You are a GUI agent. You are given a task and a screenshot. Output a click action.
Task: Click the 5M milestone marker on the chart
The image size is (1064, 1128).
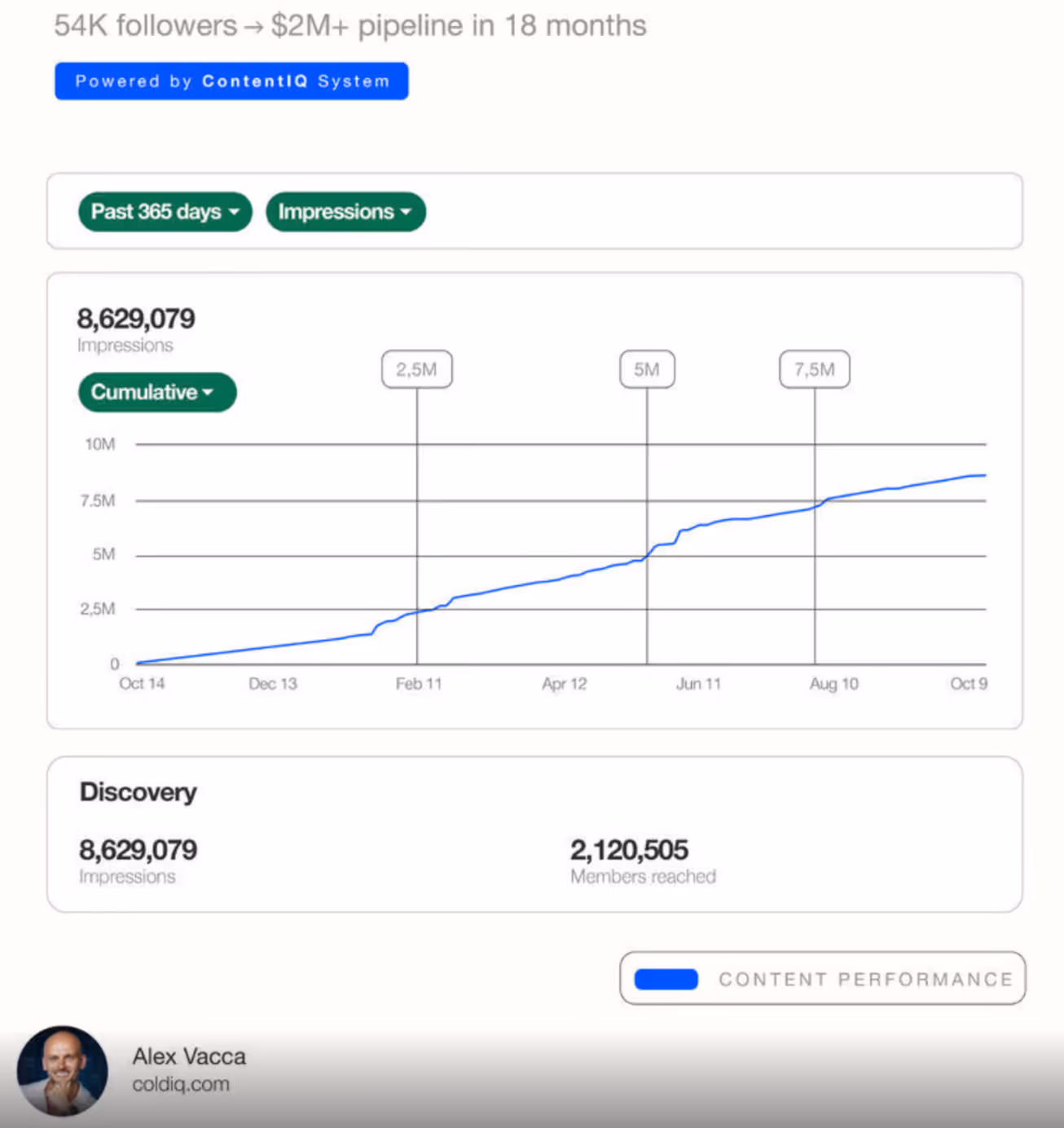647,368
